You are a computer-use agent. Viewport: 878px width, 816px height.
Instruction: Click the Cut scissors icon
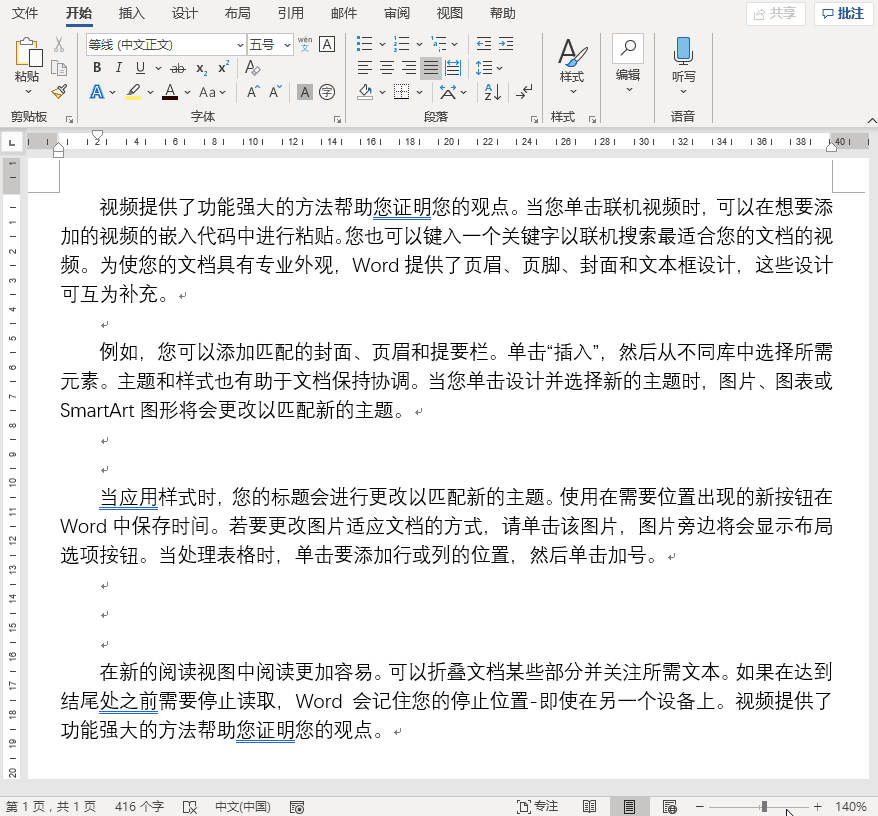pos(59,45)
